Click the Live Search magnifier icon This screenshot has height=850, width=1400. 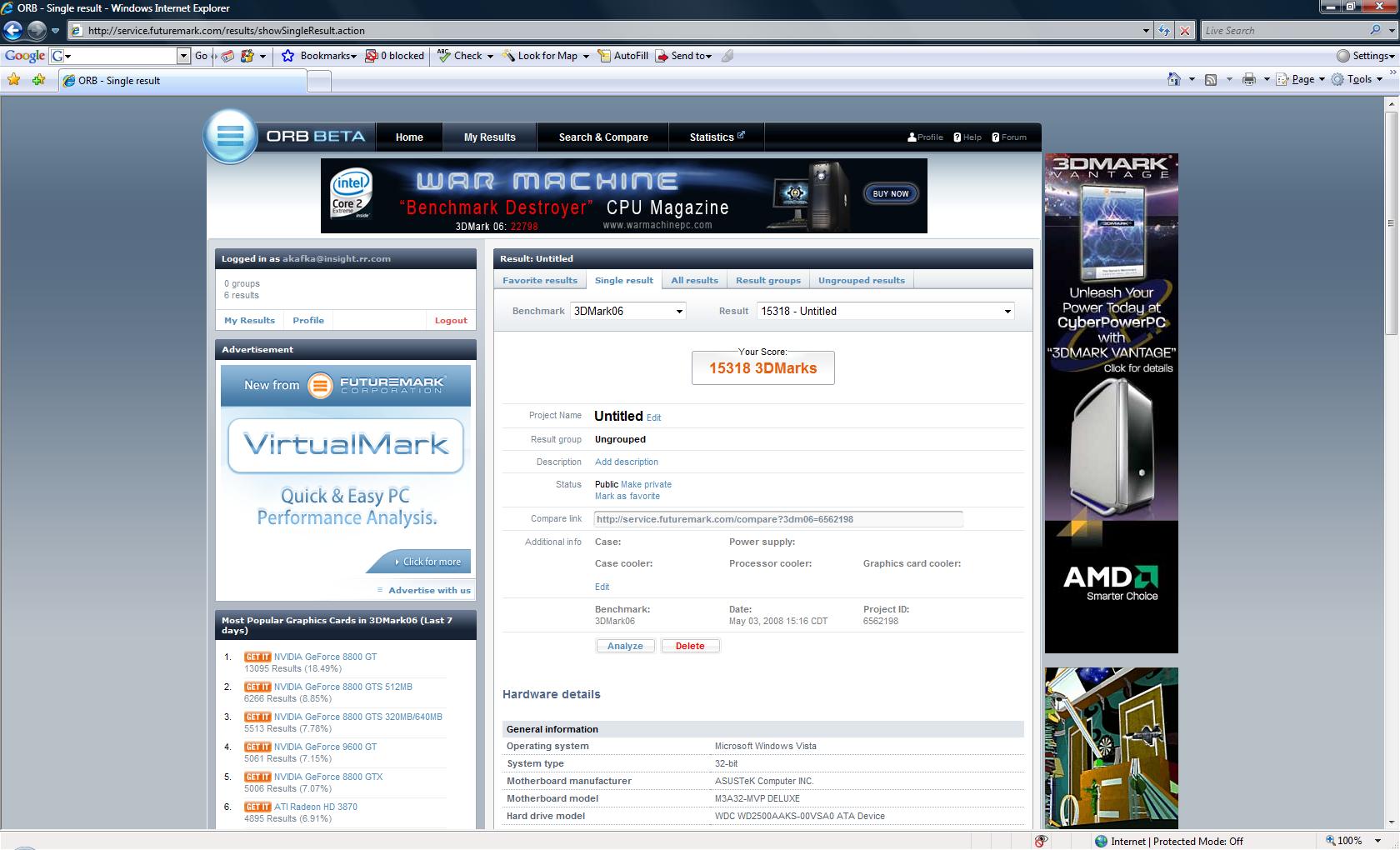tap(1375, 30)
